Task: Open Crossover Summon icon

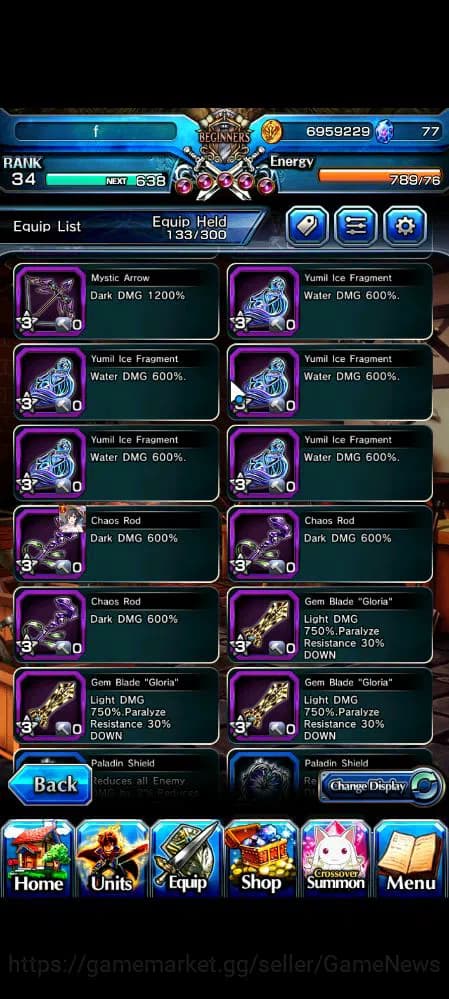Action: click(x=336, y=859)
